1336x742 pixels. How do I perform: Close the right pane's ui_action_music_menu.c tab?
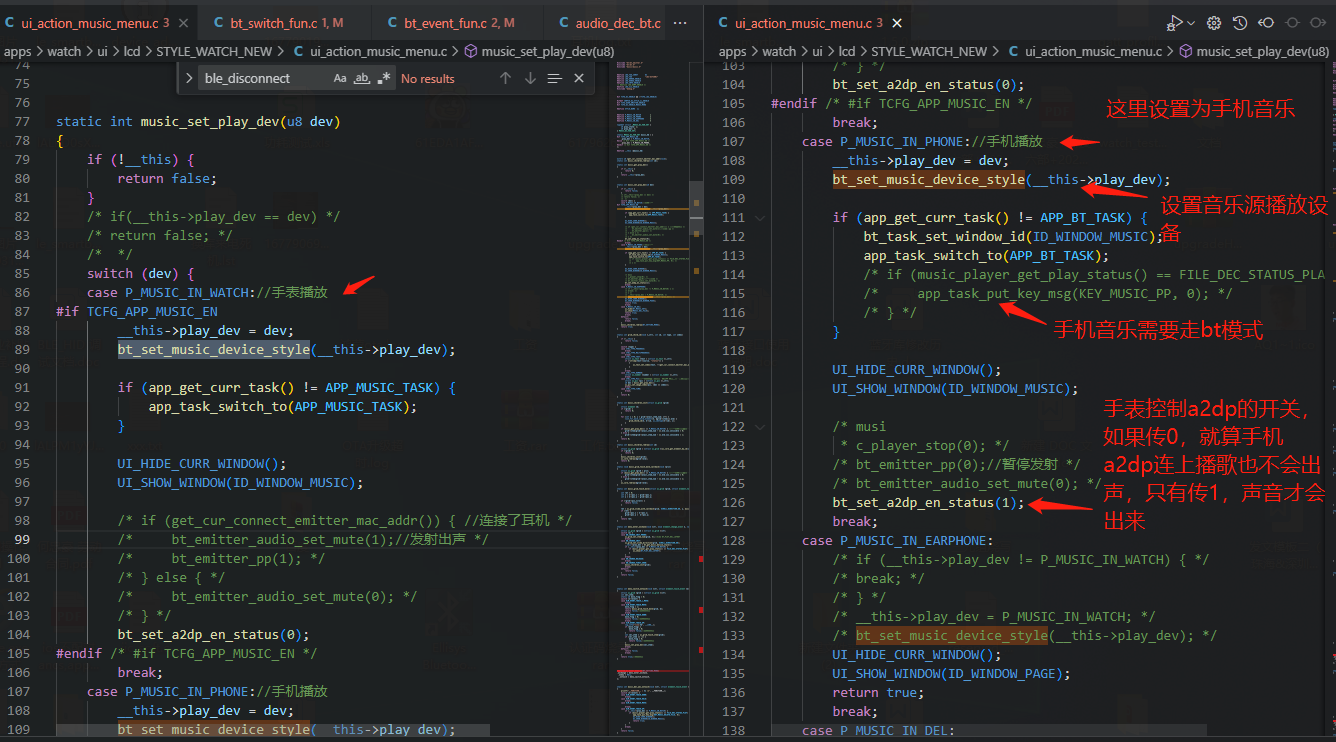click(x=896, y=22)
